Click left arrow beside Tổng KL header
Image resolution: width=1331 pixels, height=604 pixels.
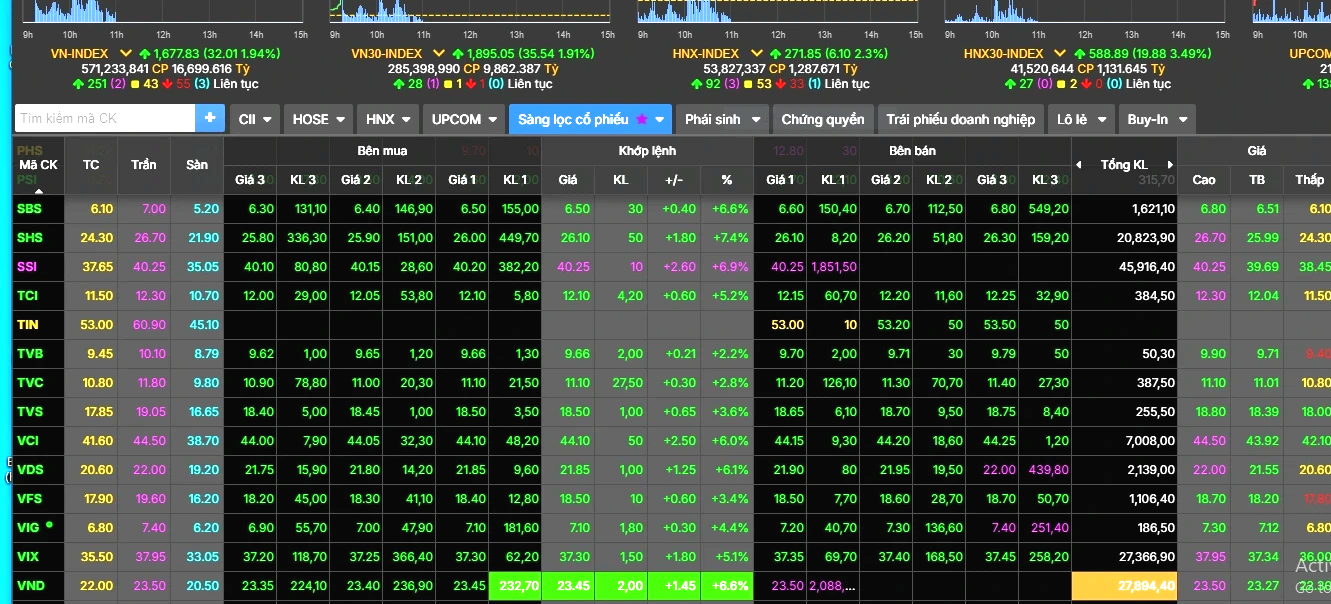[1079, 165]
